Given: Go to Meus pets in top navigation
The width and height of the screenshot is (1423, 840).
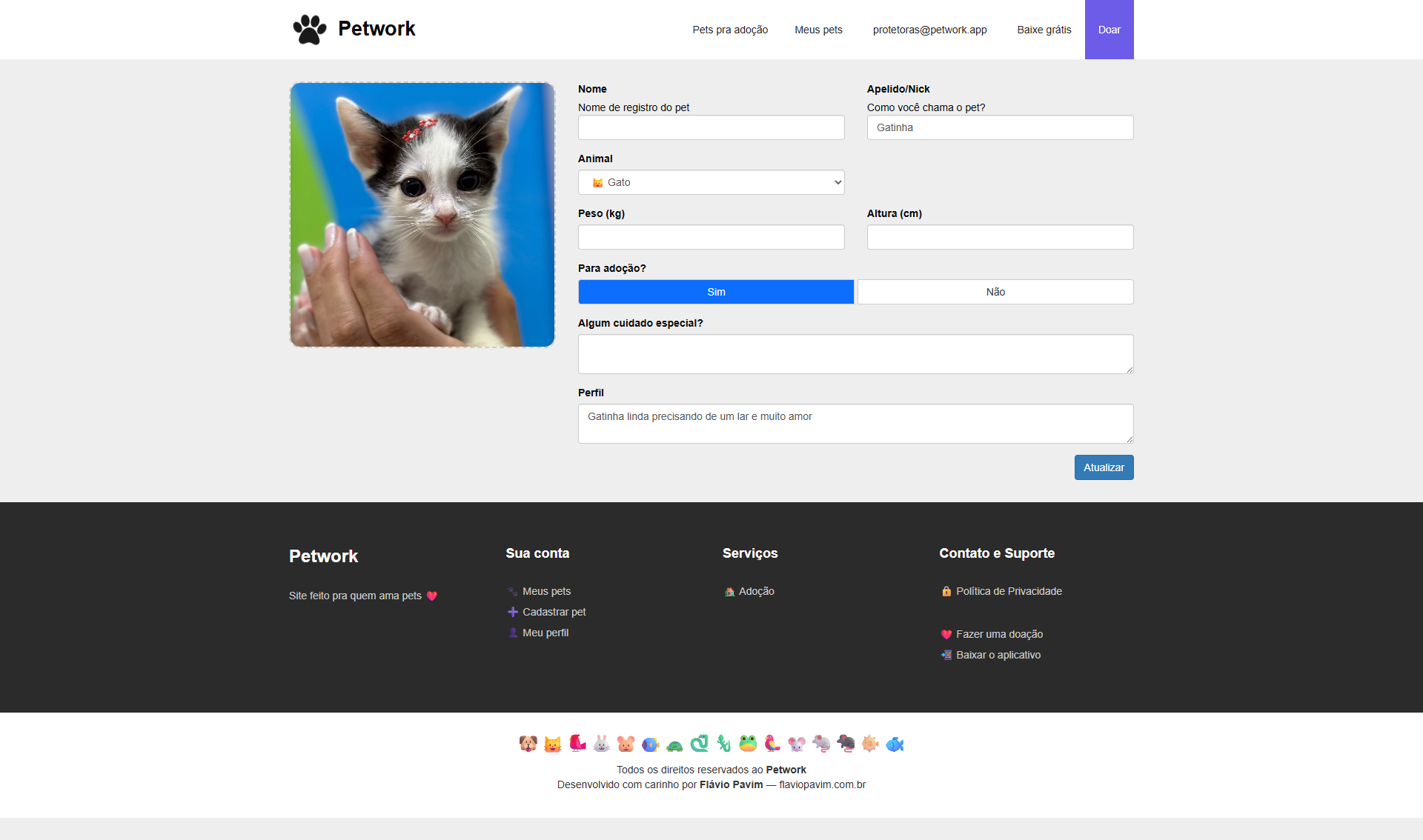Looking at the screenshot, I should pyautogui.click(x=818, y=30).
